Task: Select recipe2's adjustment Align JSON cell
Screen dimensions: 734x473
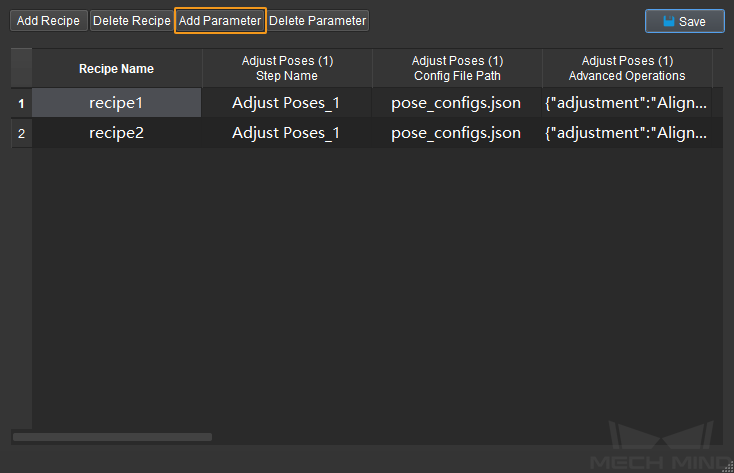Action: 627,133
